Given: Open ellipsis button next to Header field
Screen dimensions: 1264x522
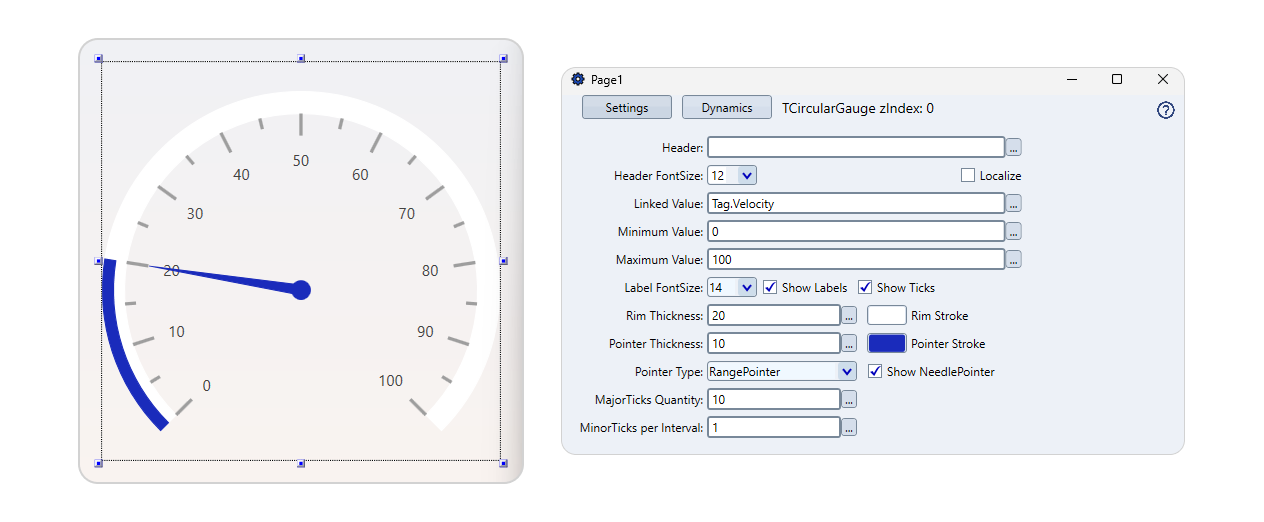Looking at the screenshot, I should pos(1014,148).
